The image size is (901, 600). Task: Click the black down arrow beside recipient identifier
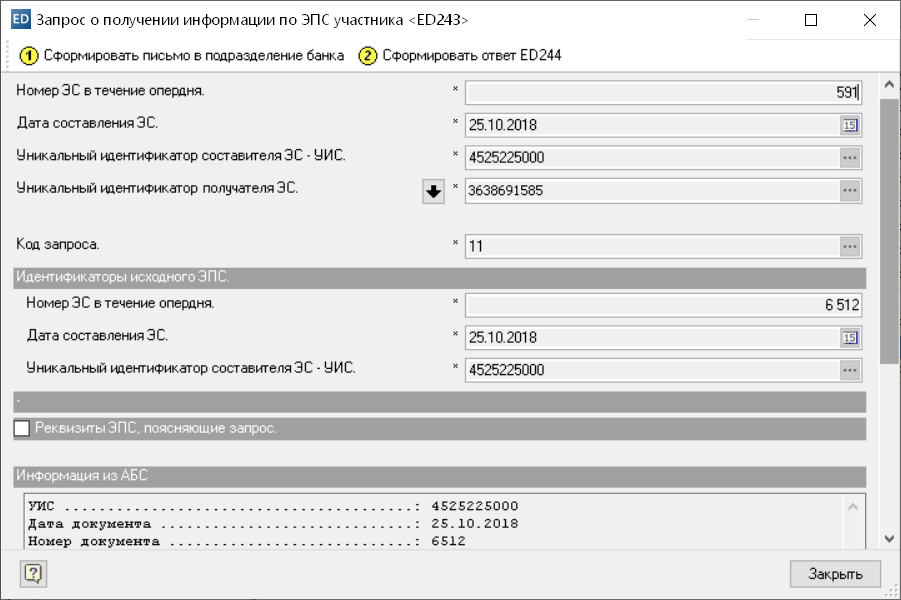tap(433, 193)
